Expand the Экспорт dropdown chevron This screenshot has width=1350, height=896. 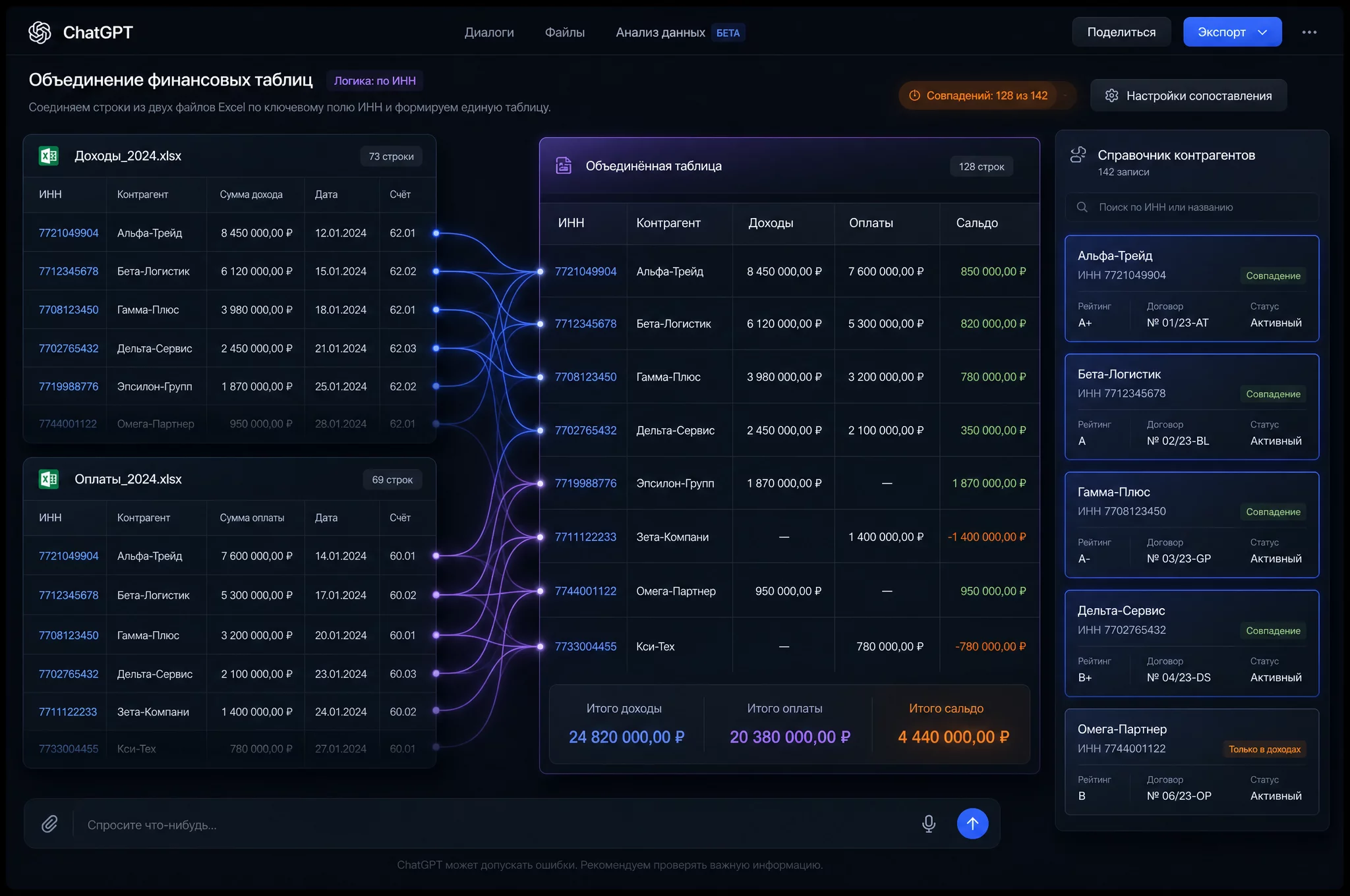coord(1262,32)
